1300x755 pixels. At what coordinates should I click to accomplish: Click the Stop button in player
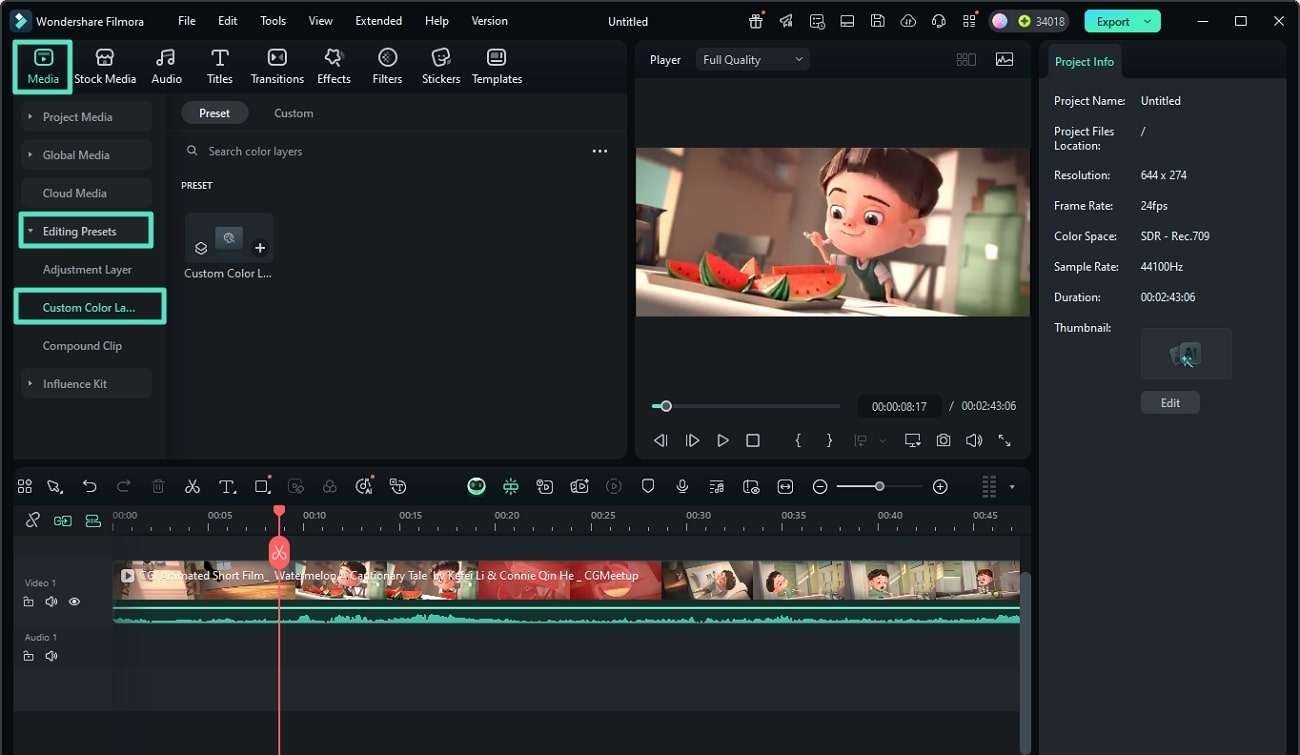[753, 440]
